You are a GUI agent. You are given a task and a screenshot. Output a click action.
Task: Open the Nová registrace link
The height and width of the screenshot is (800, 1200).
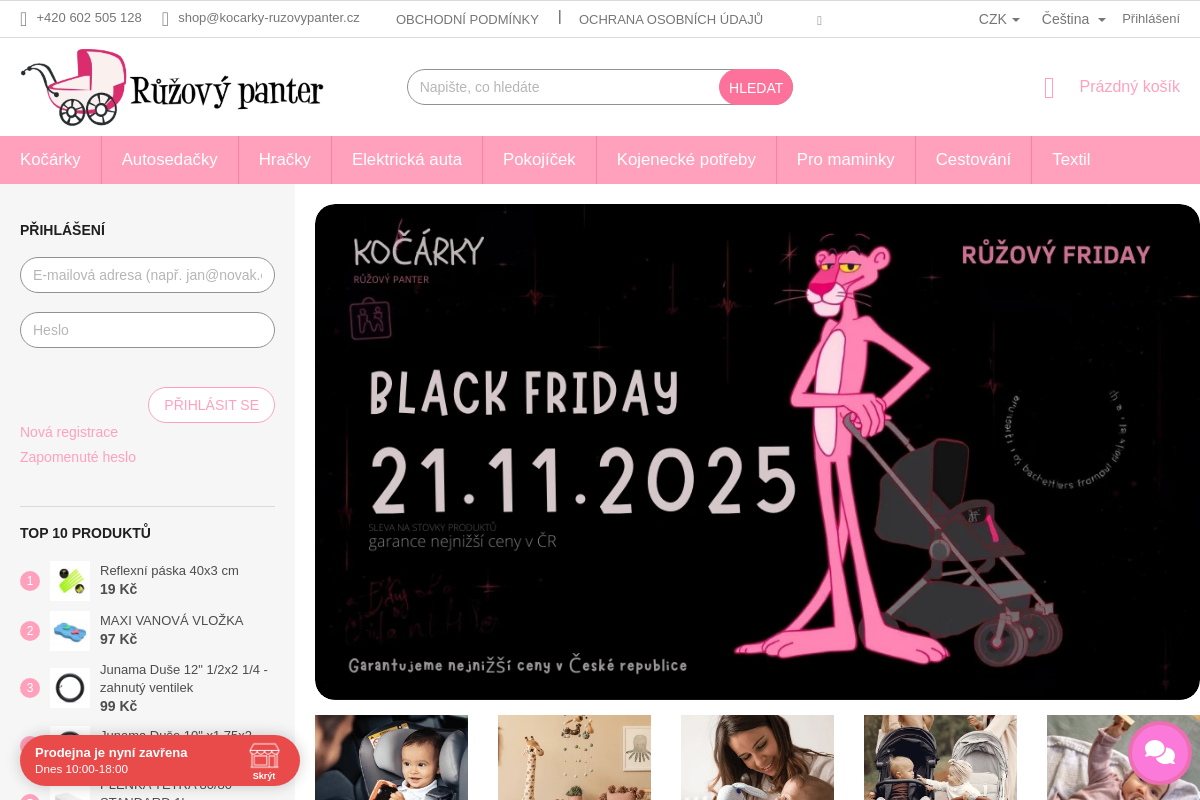69,432
